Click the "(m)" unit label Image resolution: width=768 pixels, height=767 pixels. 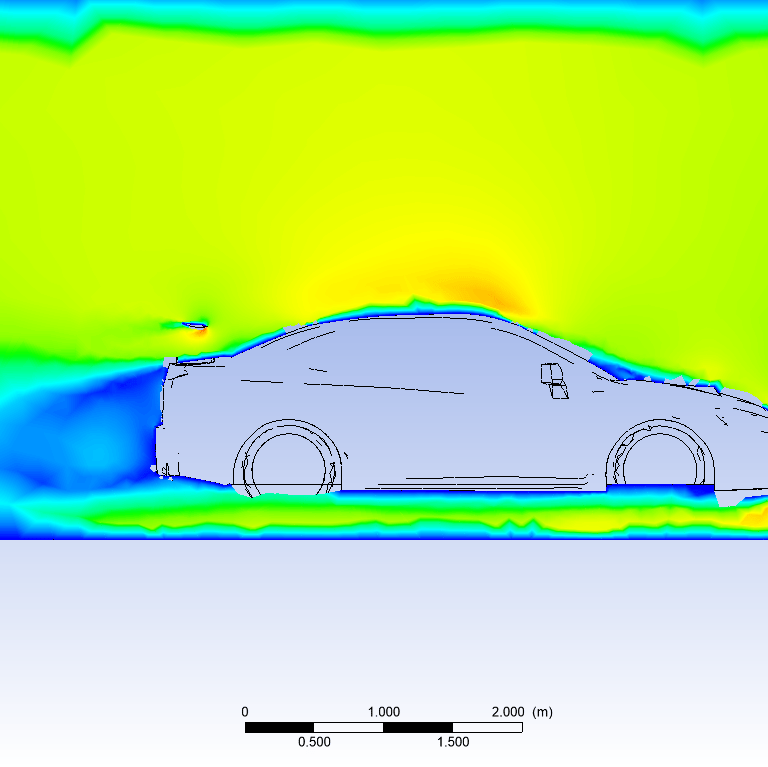coord(543,712)
